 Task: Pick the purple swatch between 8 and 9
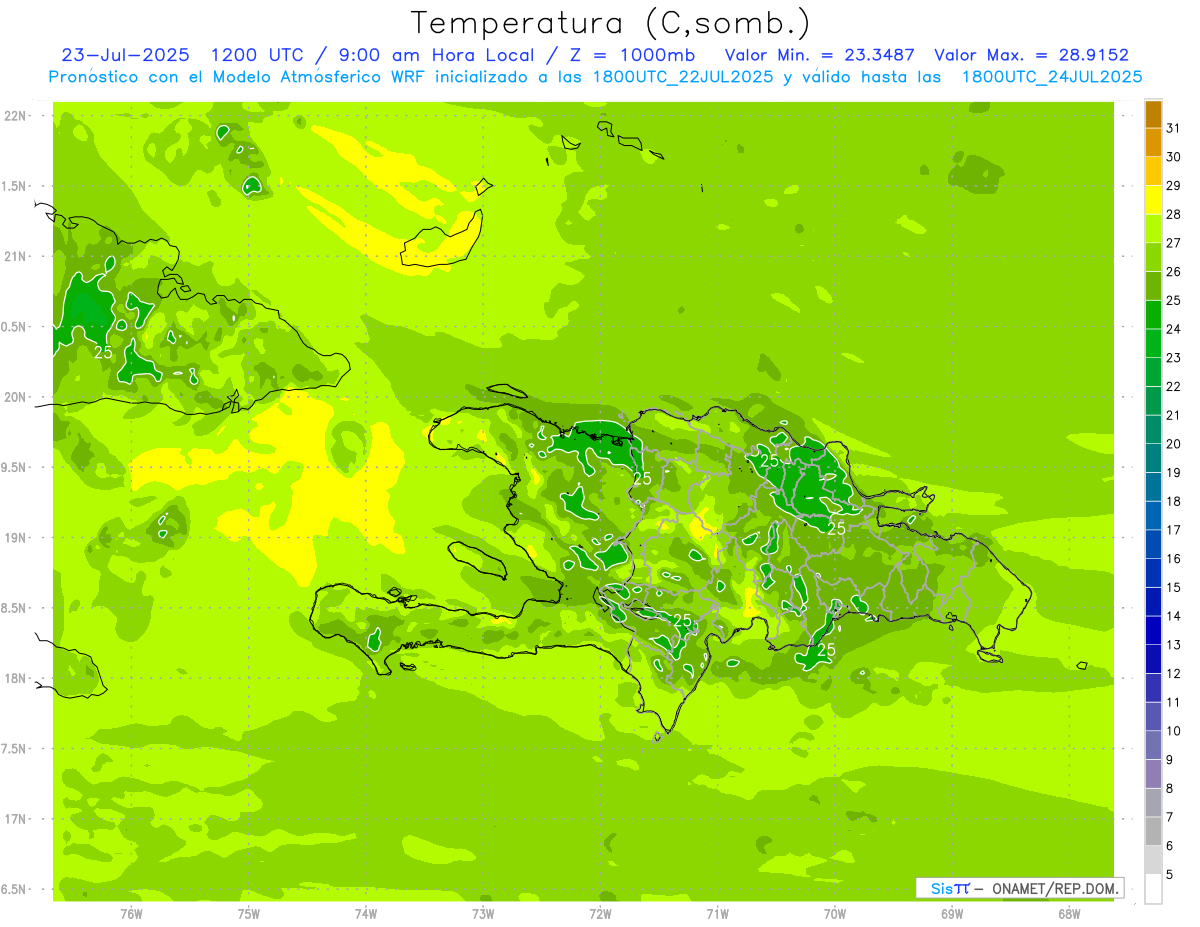pyautogui.click(x=1153, y=774)
